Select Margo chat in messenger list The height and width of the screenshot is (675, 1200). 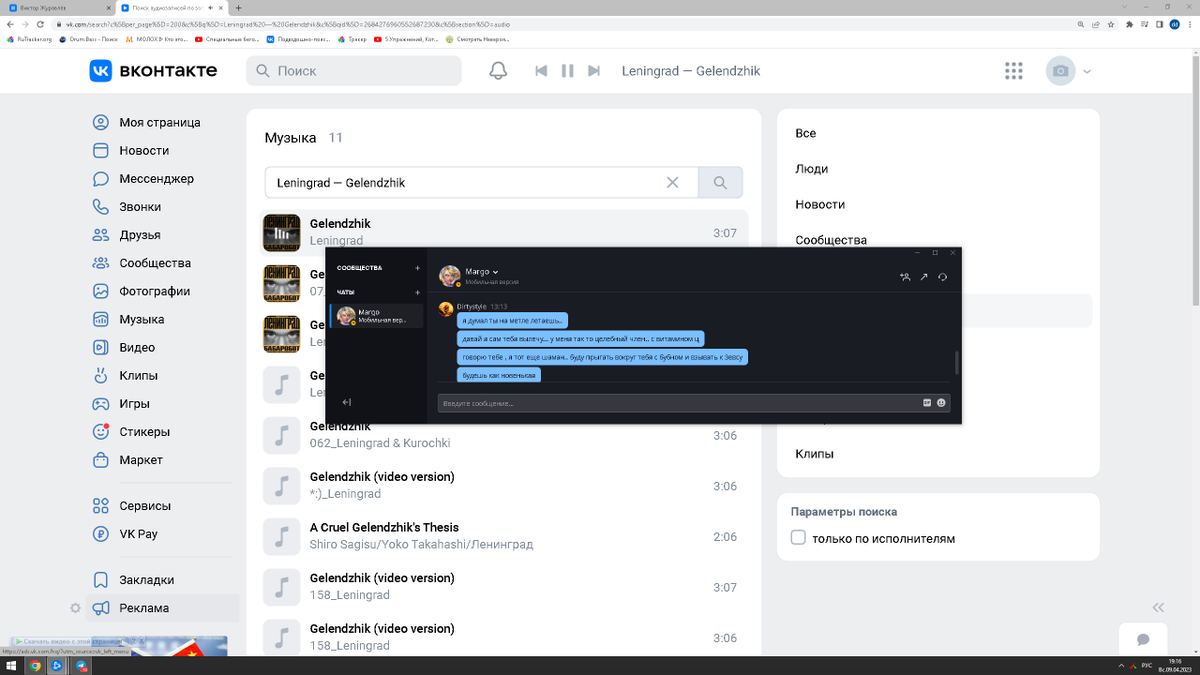point(377,316)
